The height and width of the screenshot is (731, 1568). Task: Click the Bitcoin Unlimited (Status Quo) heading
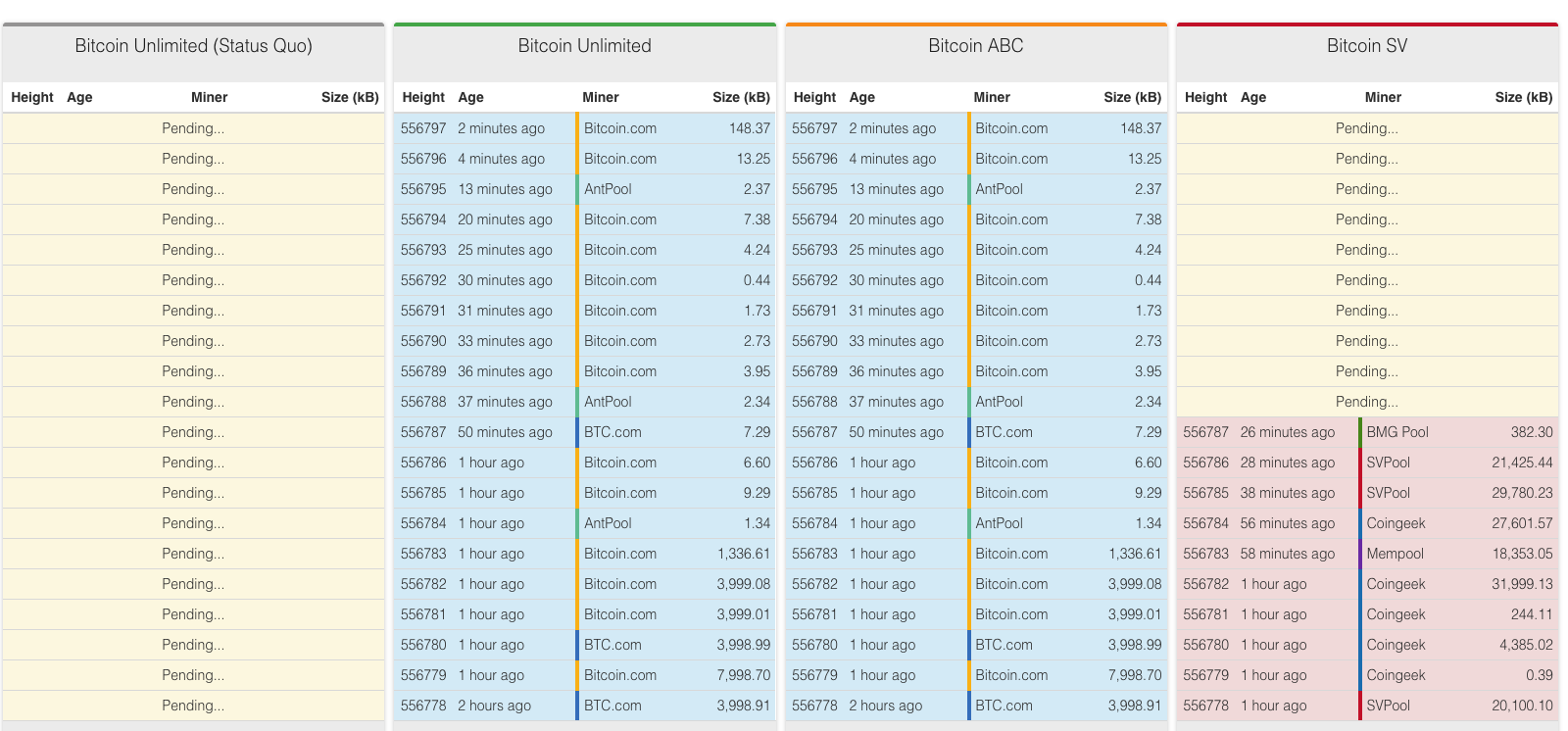[193, 46]
